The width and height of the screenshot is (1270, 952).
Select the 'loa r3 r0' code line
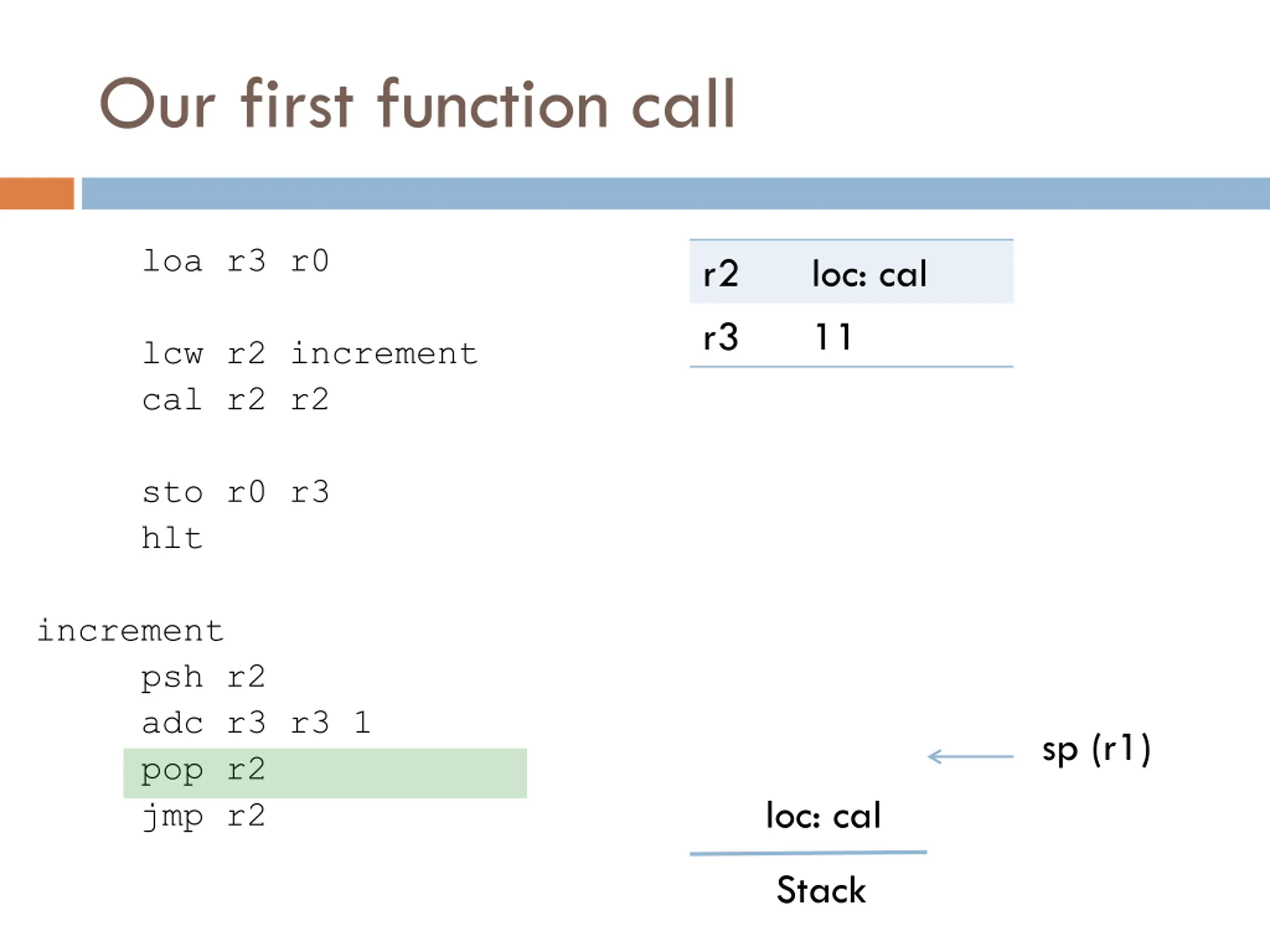click(x=236, y=261)
